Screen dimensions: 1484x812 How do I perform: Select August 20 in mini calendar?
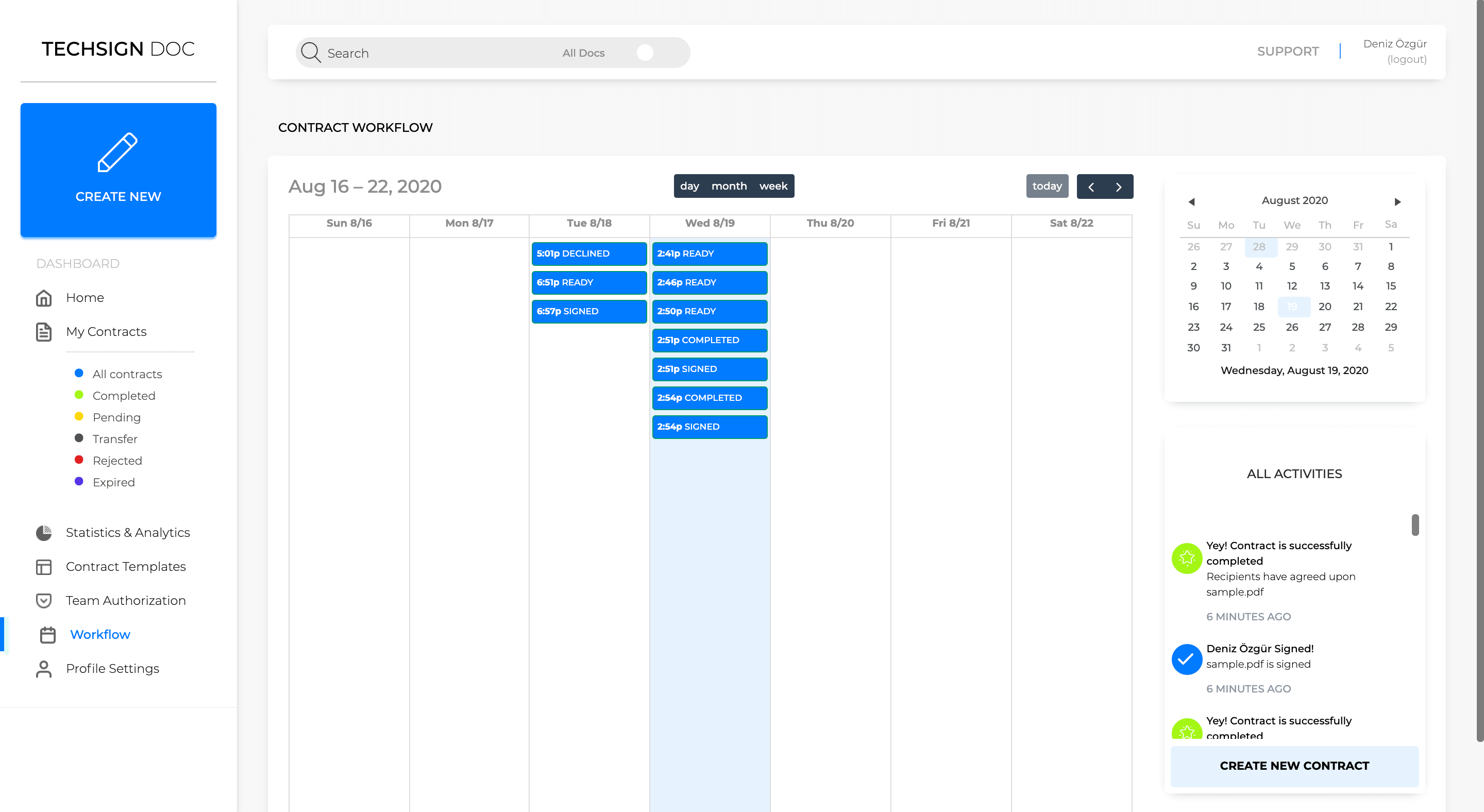pyautogui.click(x=1325, y=307)
